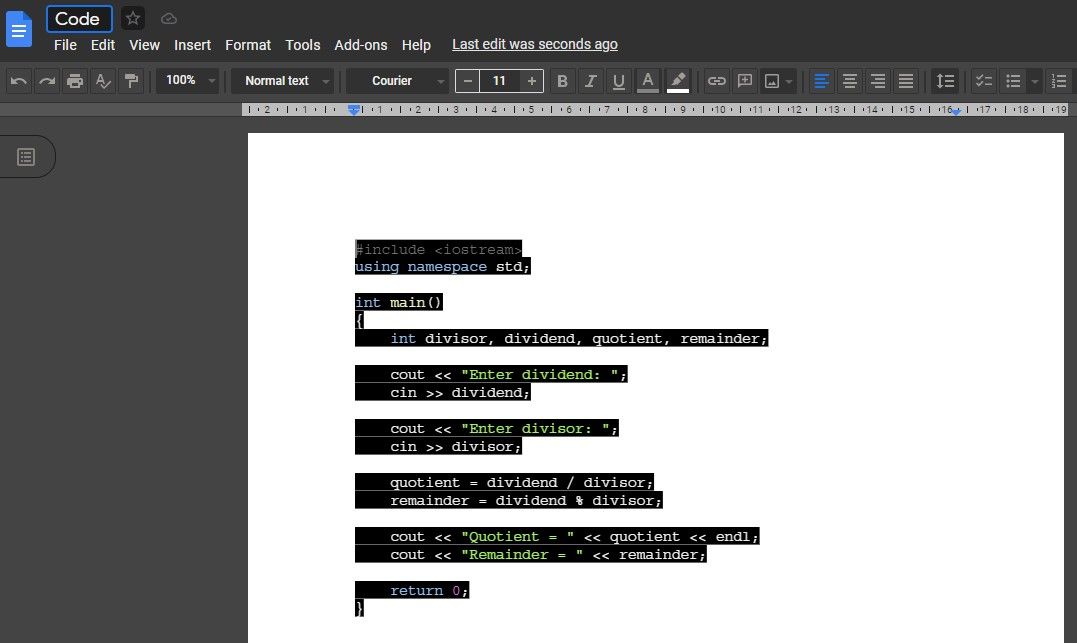Image resolution: width=1077 pixels, height=643 pixels.
Task: Open the Insert image icon
Action: 772,81
